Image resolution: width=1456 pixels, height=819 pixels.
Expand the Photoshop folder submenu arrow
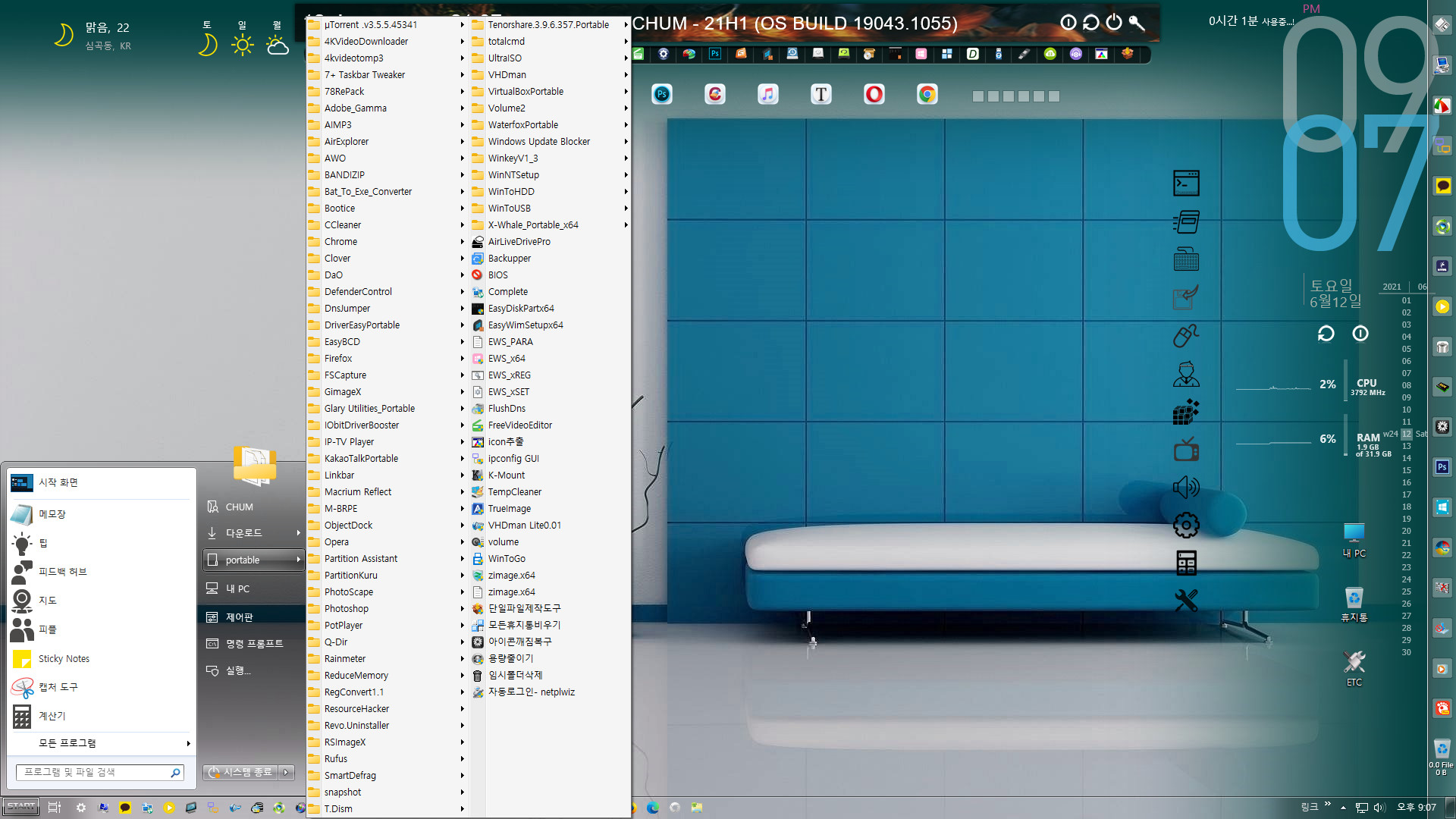tap(462, 608)
